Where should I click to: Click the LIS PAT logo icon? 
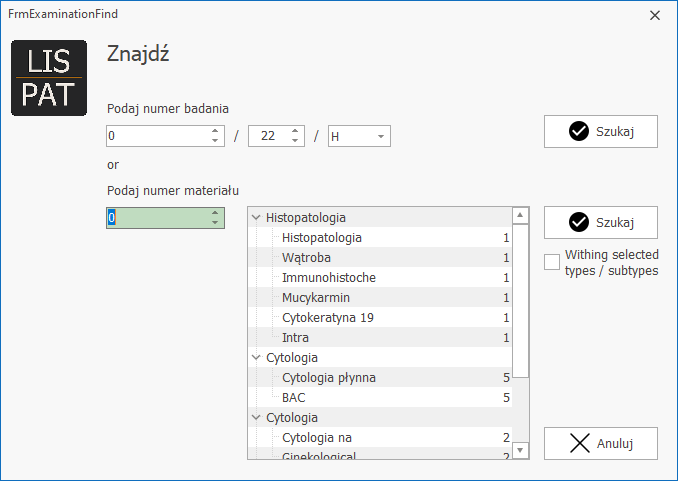click(x=49, y=79)
